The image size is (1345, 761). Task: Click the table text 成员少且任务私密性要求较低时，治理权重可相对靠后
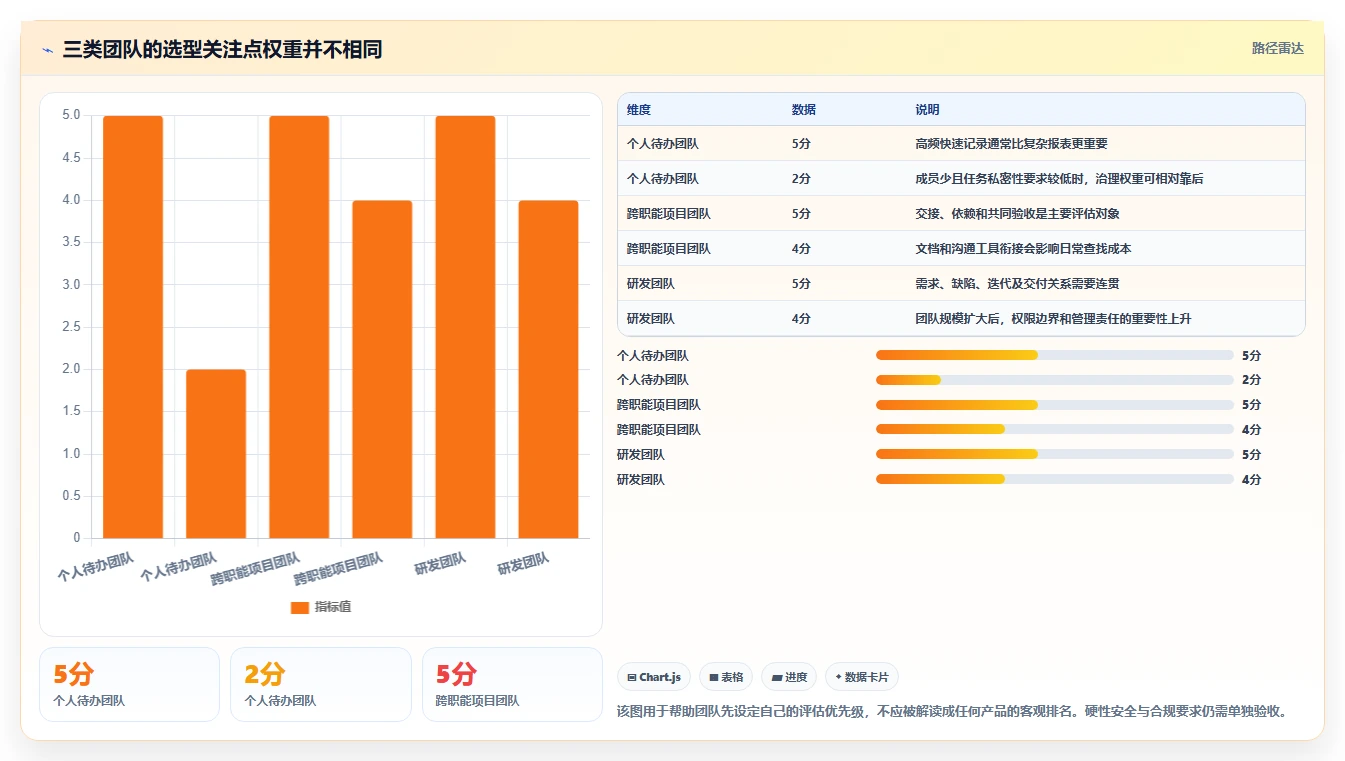[1059, 179]
